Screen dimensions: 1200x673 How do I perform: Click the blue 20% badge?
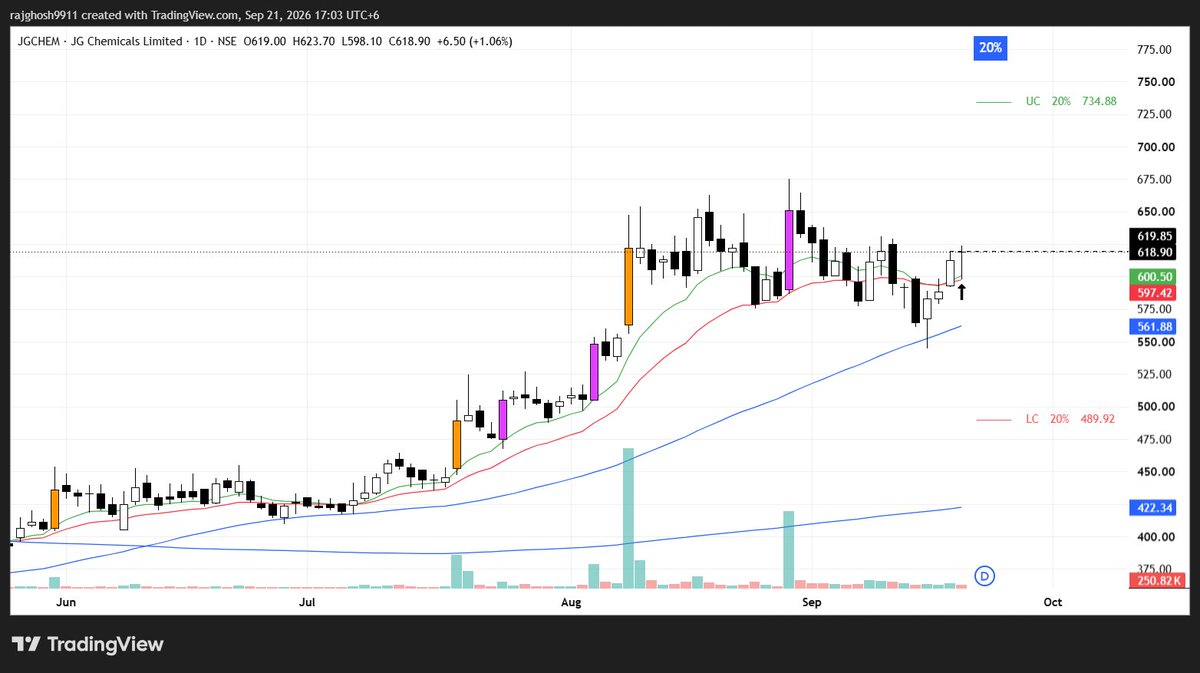[991, 48]
